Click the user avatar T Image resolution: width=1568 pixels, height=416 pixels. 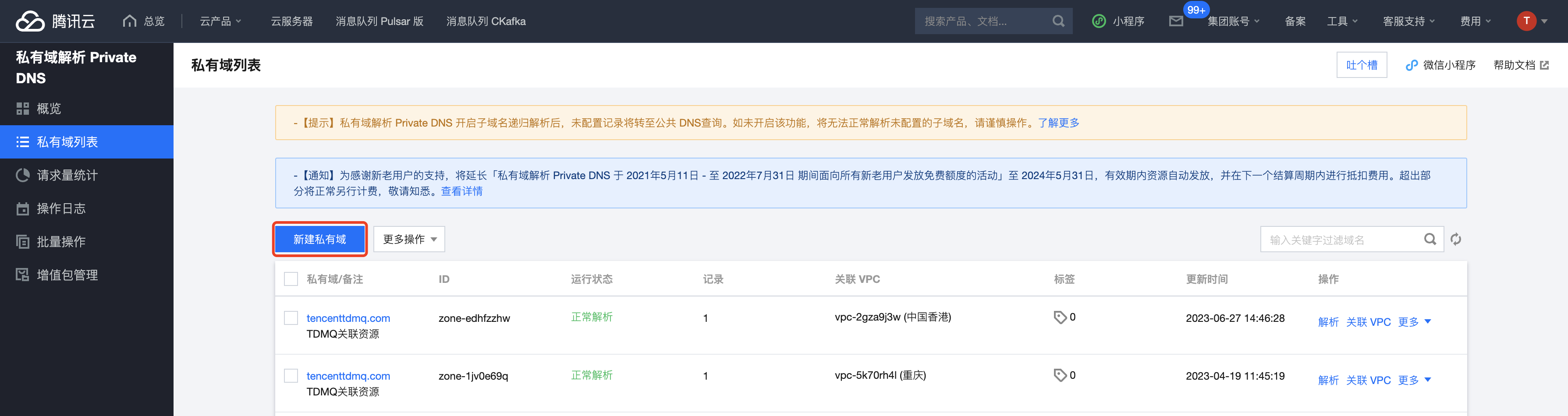[x=1526, y=21]
